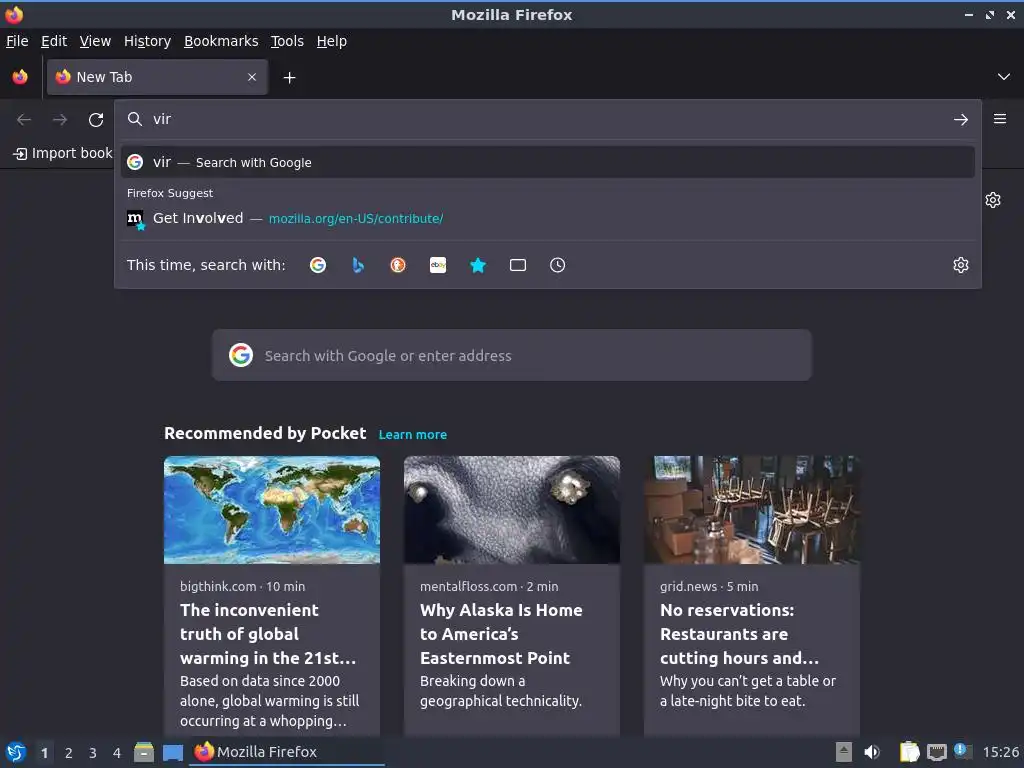Click the network monitor tray icon

pos(937,753)
